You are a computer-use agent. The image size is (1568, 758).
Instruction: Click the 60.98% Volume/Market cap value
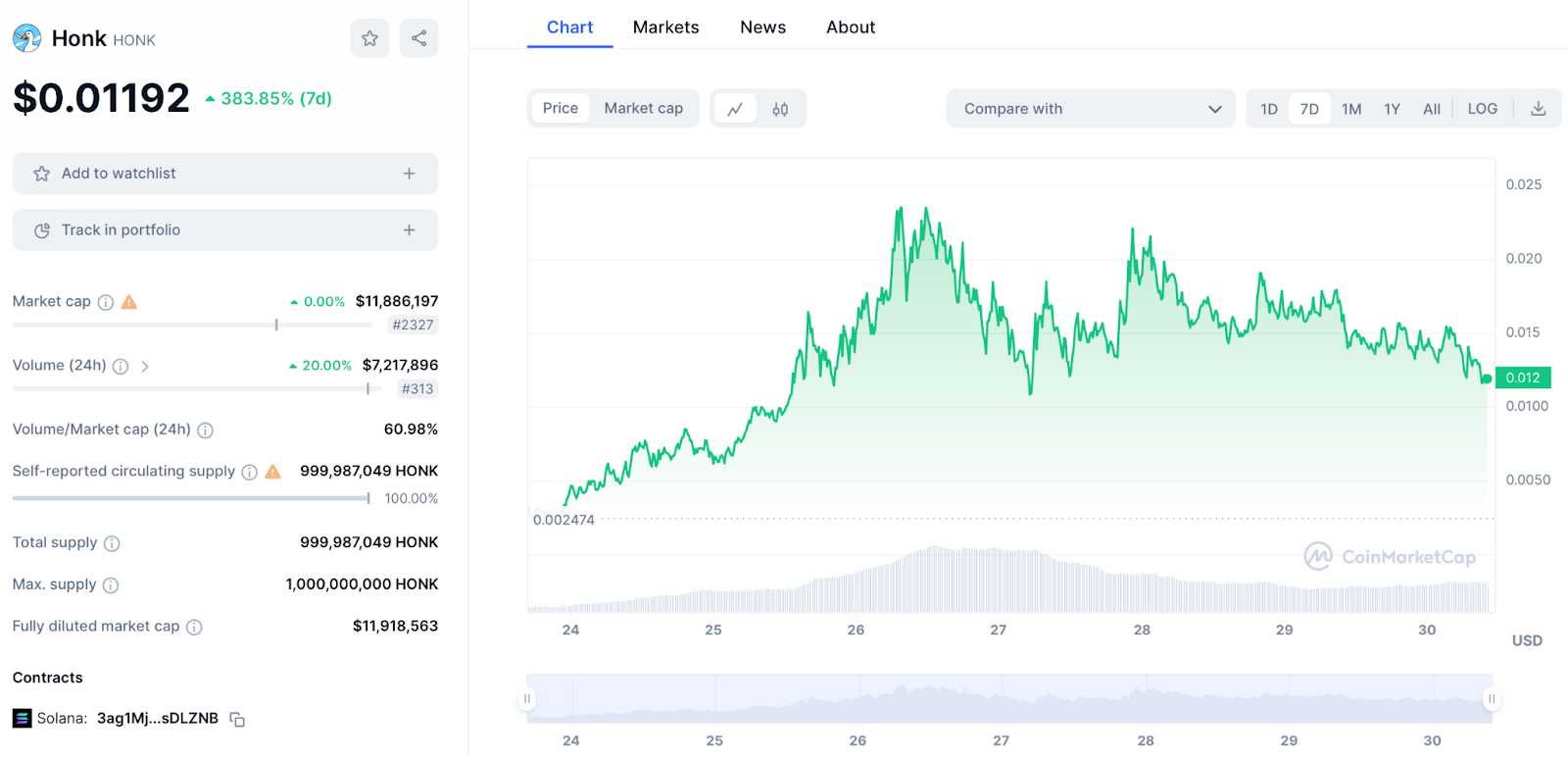(411, 430)
